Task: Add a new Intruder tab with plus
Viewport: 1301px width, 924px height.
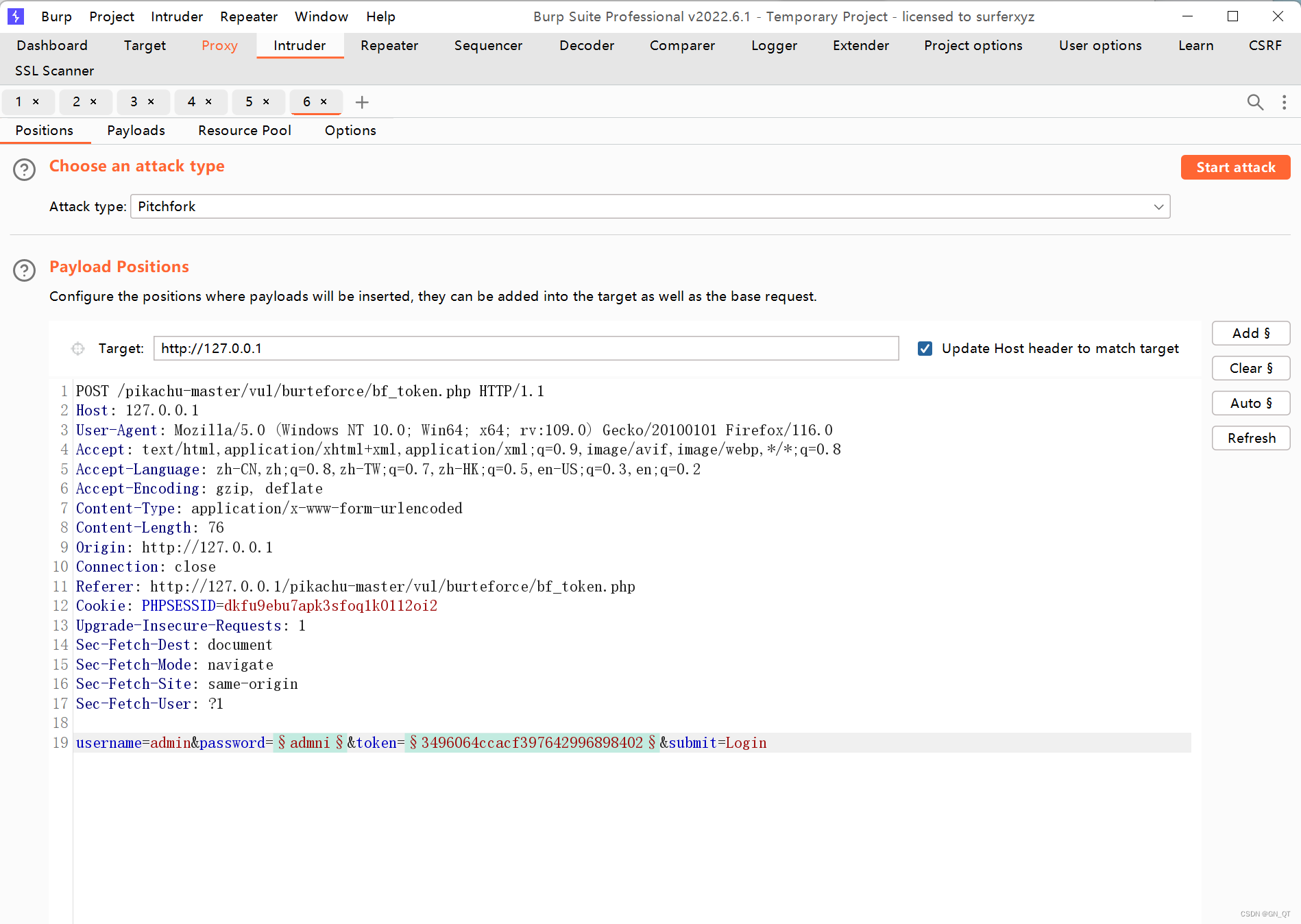Action: [362, 102]
